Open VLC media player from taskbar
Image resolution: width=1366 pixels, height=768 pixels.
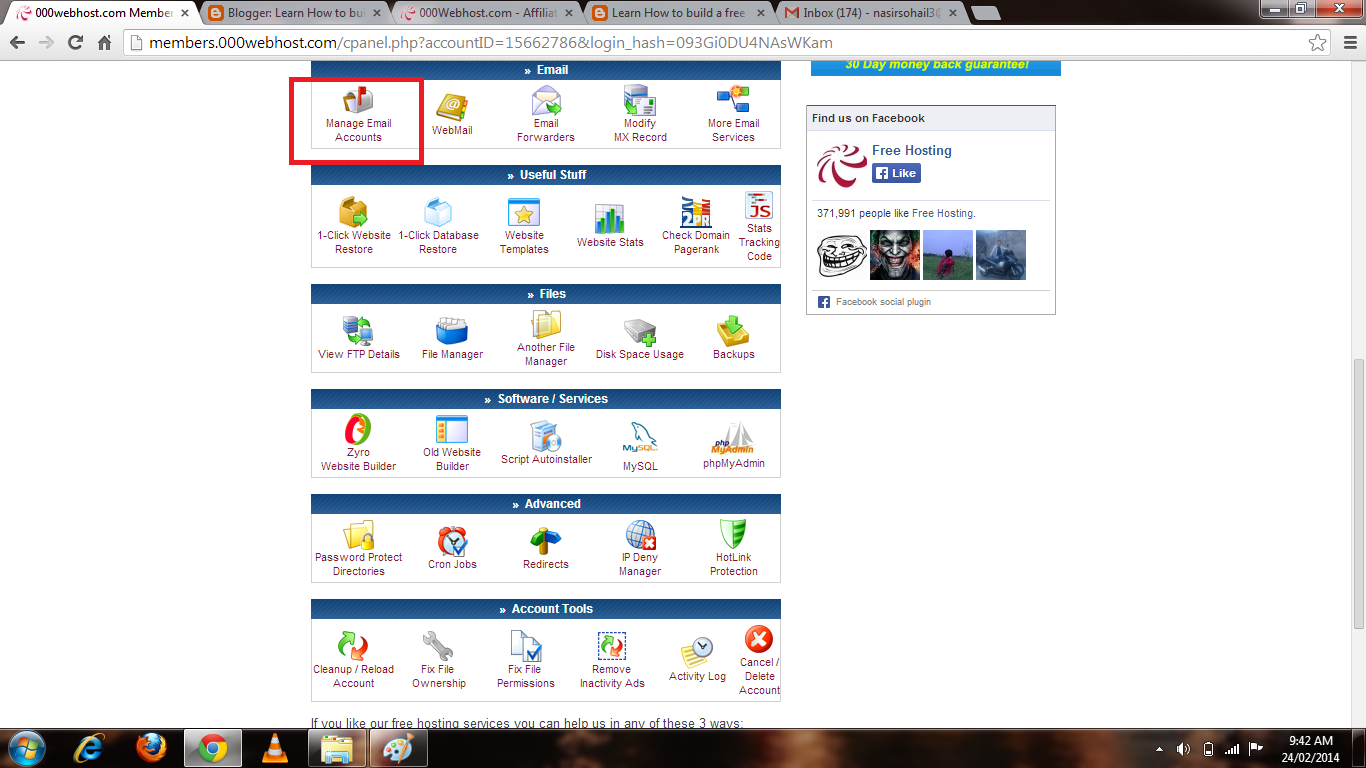point(274,748)
